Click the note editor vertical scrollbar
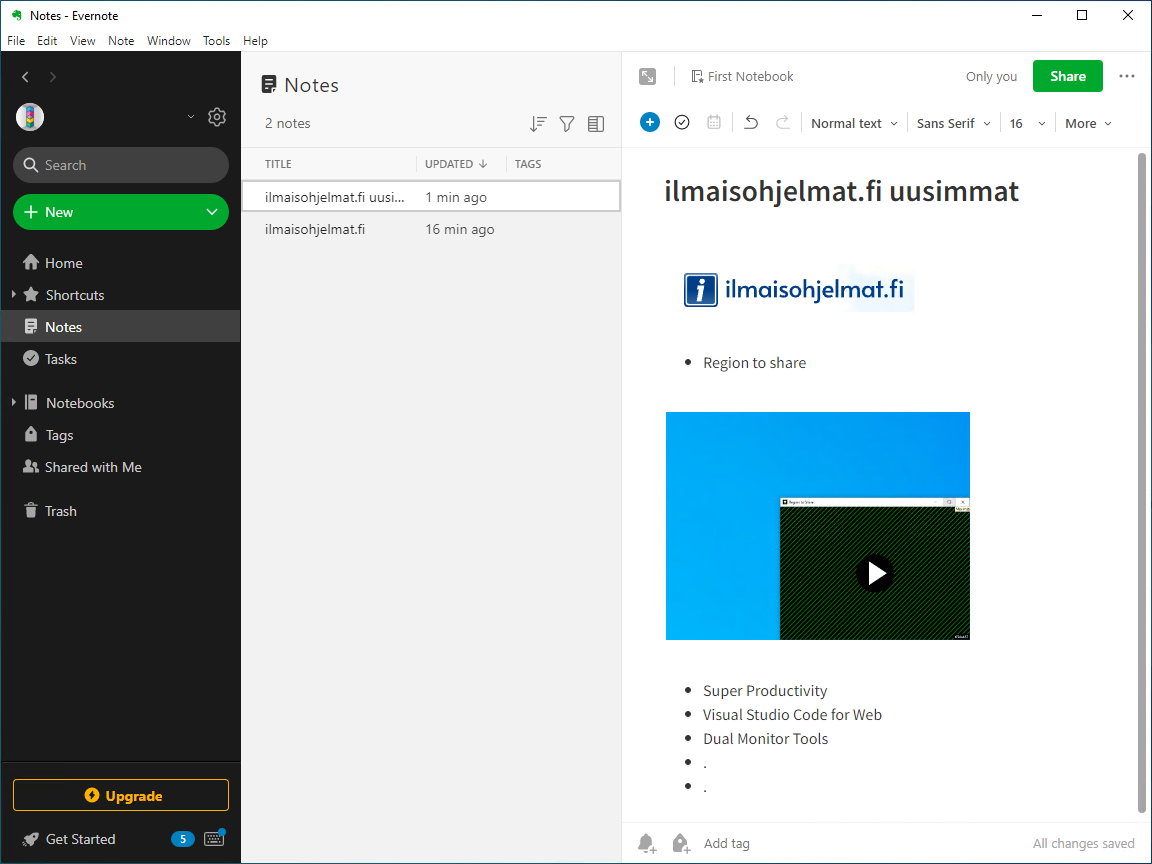 click(1141, 483)
